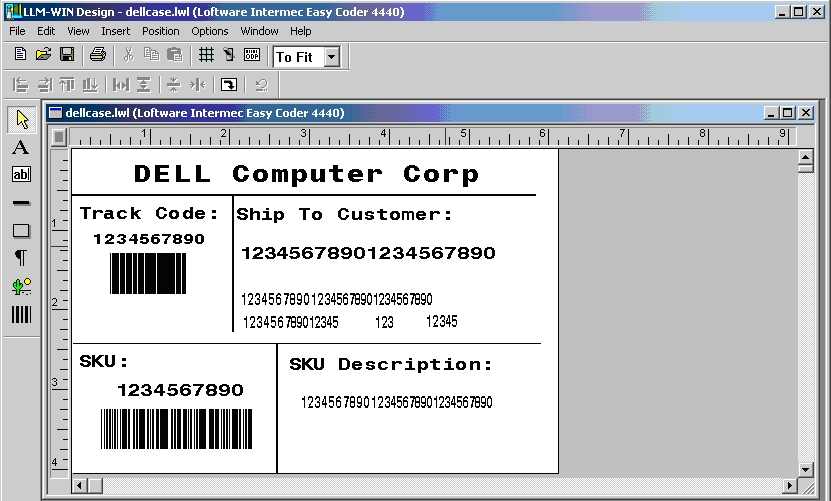Viewport: 831px width, 501px height.
Task: Open the Position menu
Action: coord(161,31)
